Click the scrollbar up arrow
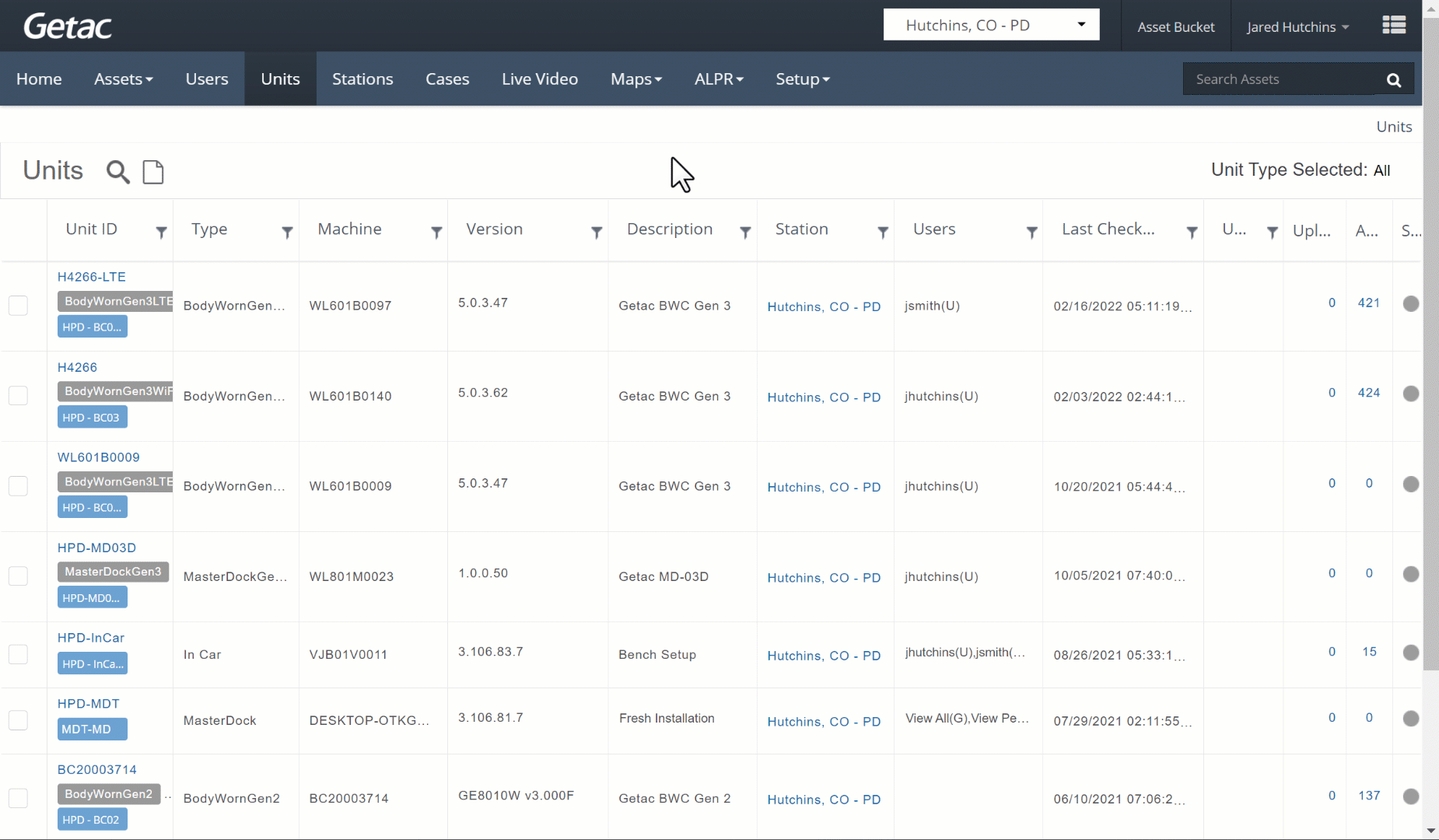Image resolution: width=1439 pixels, height=840 pixels. (x=1430, y=8)
